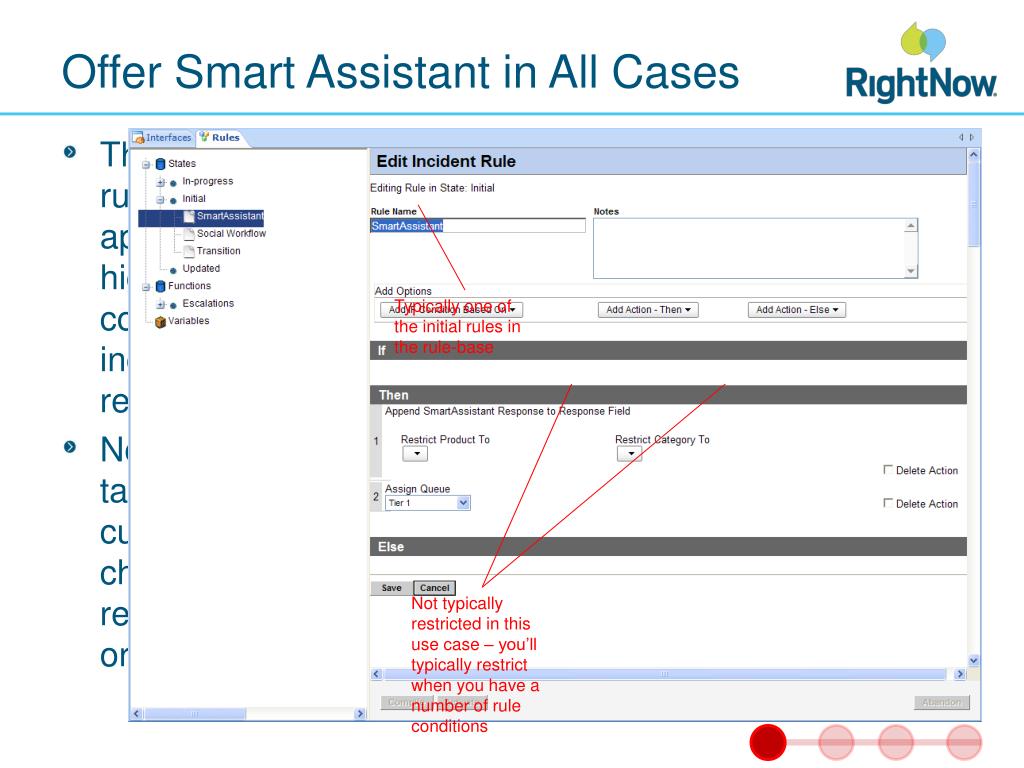The width and height of the screenshot is (1024, 768).
Task: Open the Add IF Condition Based On dropdown
Action: [451, 310]
